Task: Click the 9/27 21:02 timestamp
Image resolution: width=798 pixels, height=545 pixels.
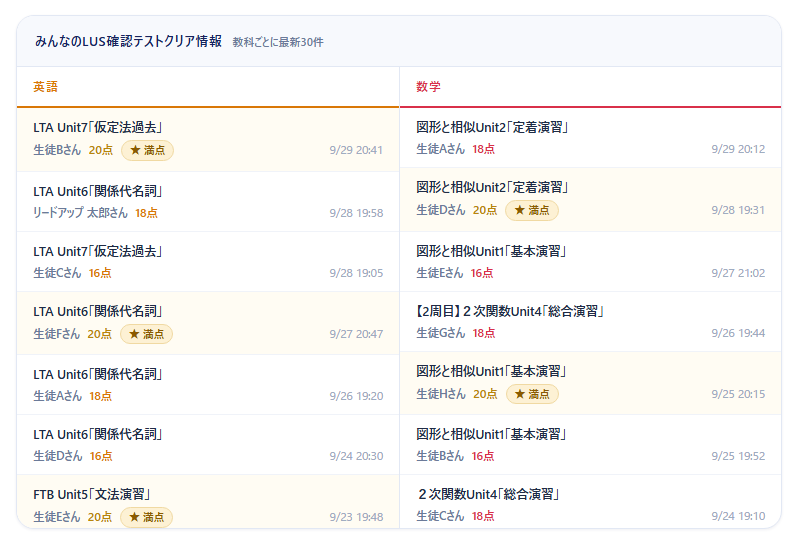Action: [738, 273]
